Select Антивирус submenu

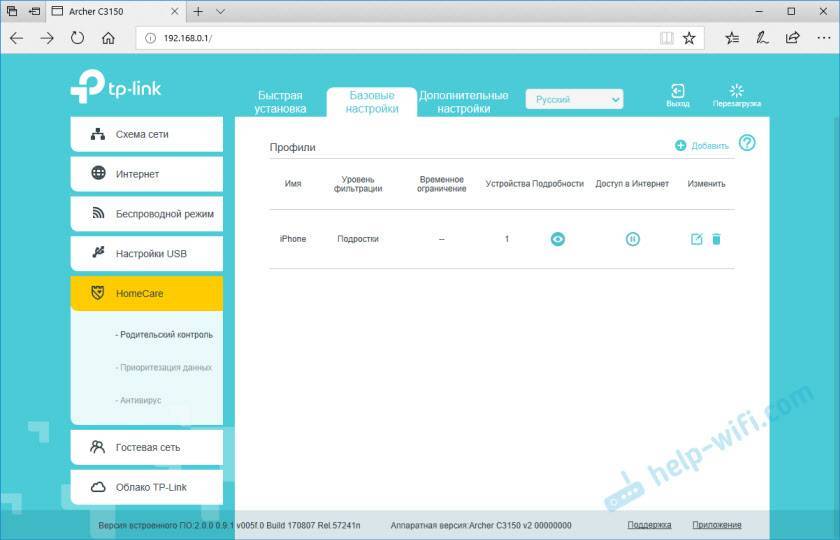pos(138,400)
